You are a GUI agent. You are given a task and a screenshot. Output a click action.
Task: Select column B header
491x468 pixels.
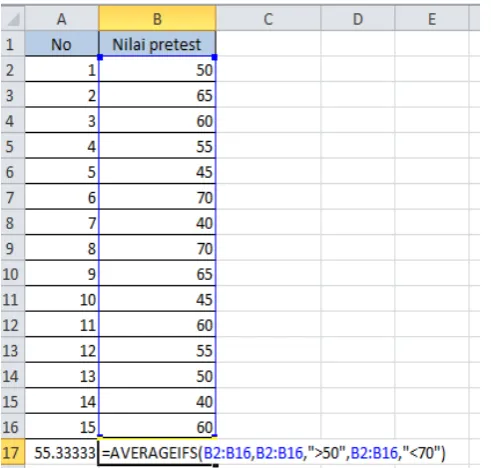[157, 19]
